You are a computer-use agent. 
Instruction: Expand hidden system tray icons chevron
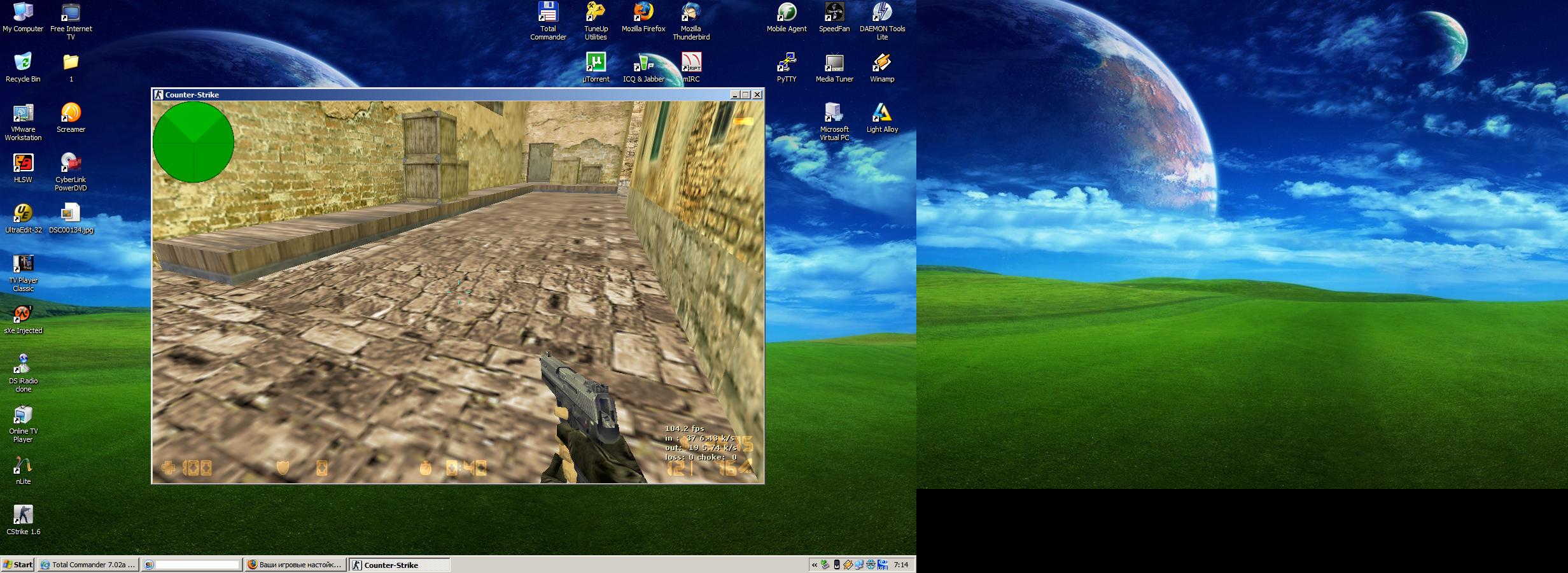(814, 565)
